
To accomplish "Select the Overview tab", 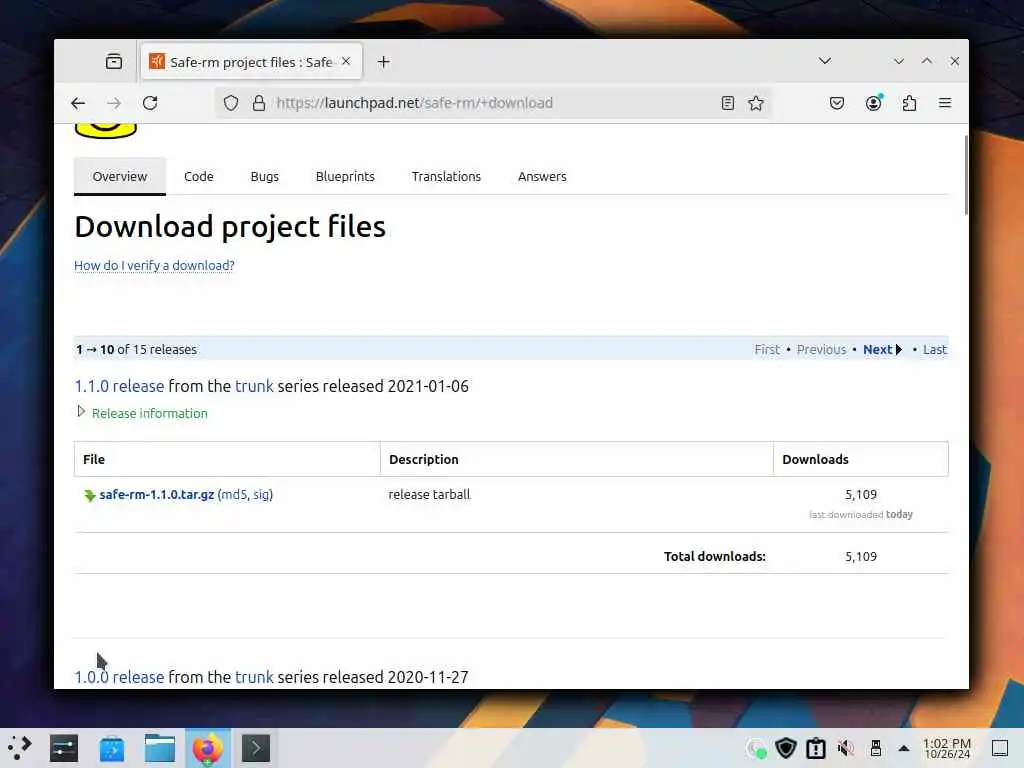I will coord(120,176).
